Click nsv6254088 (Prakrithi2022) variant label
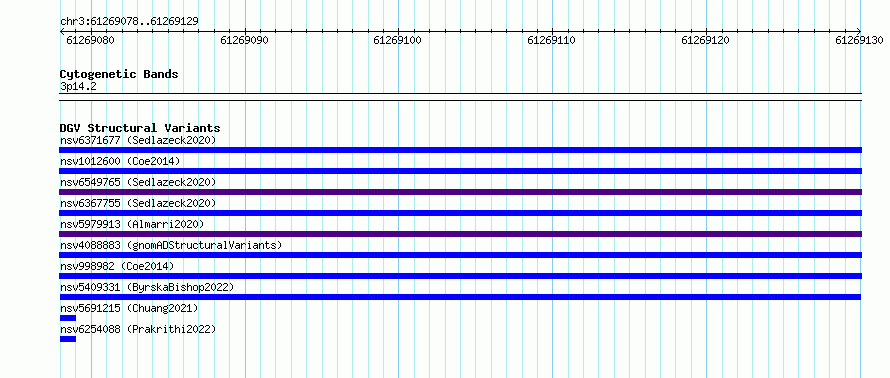This screenshot has height=378, width=890. pos(138,329)
